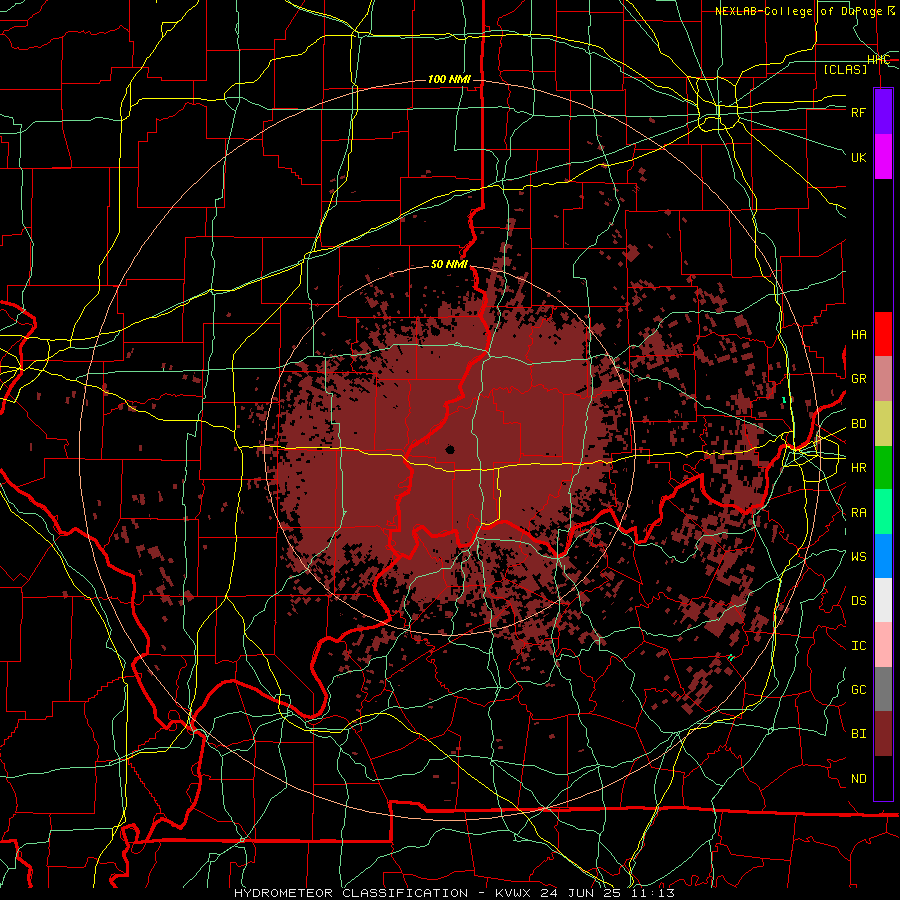Select the GR legend label
The width and height of the screenshot is (900, 900).
point(859,379)
